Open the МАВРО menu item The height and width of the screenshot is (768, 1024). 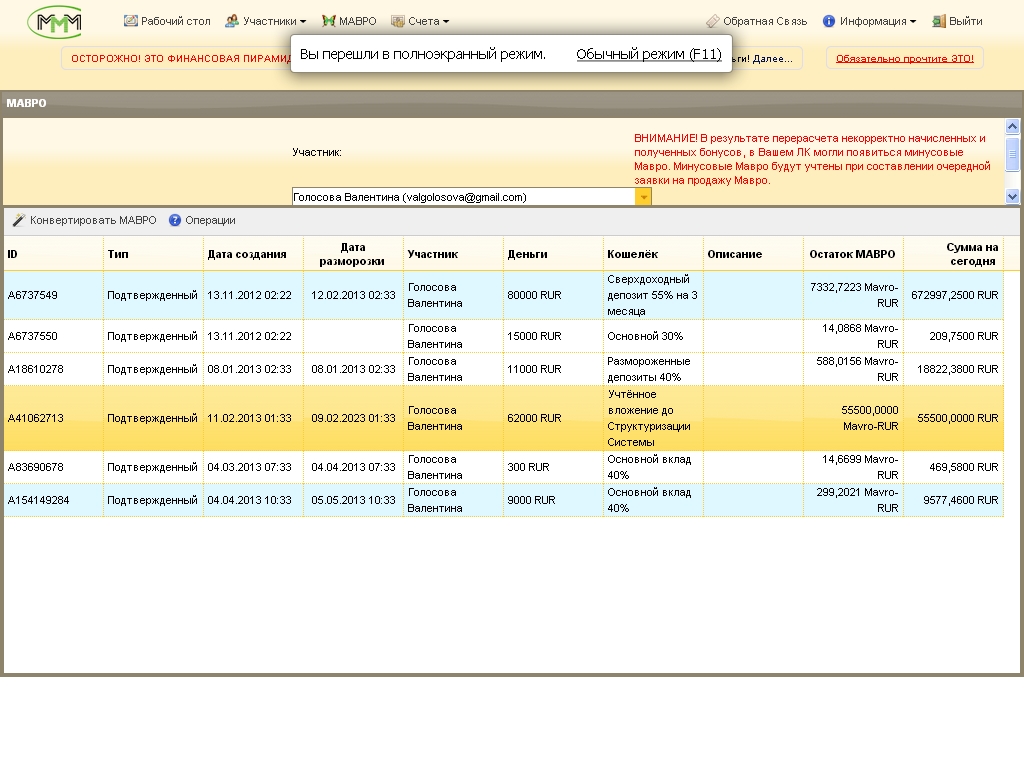point(349,21)
